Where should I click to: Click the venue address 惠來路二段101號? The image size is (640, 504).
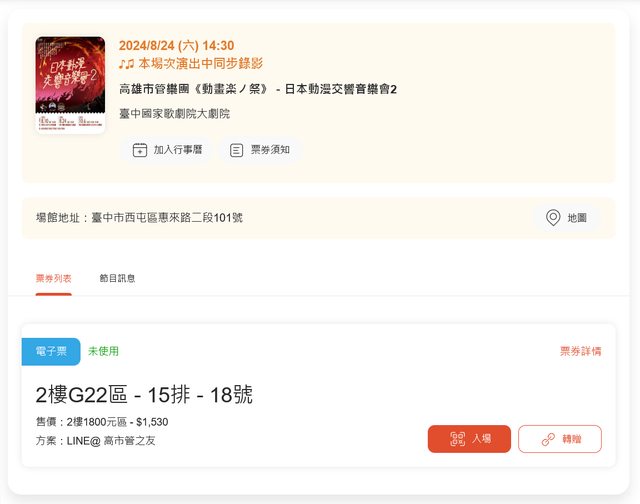tap(200, 218)
